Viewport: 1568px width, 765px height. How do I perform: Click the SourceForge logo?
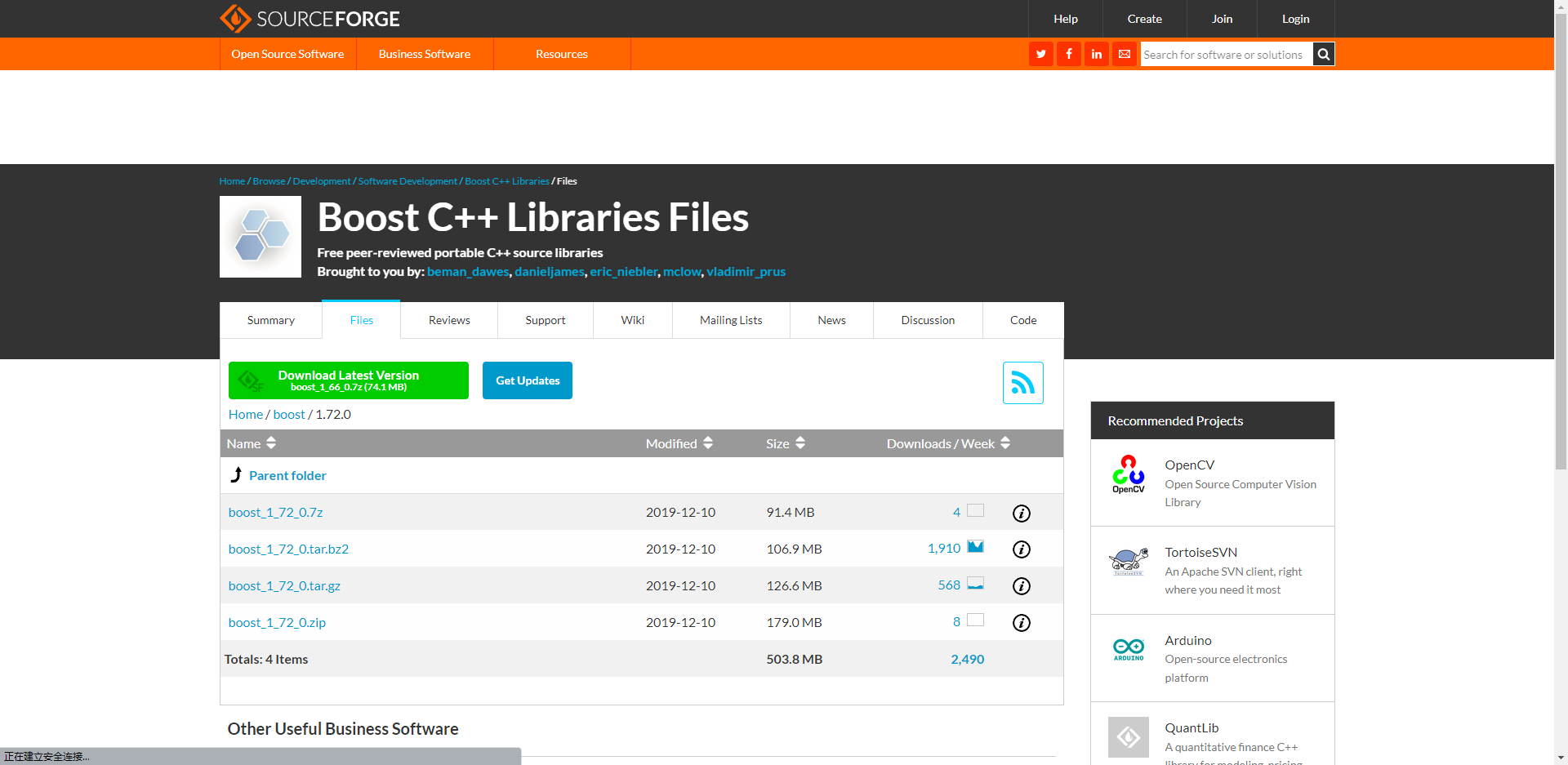pos(310,18)
